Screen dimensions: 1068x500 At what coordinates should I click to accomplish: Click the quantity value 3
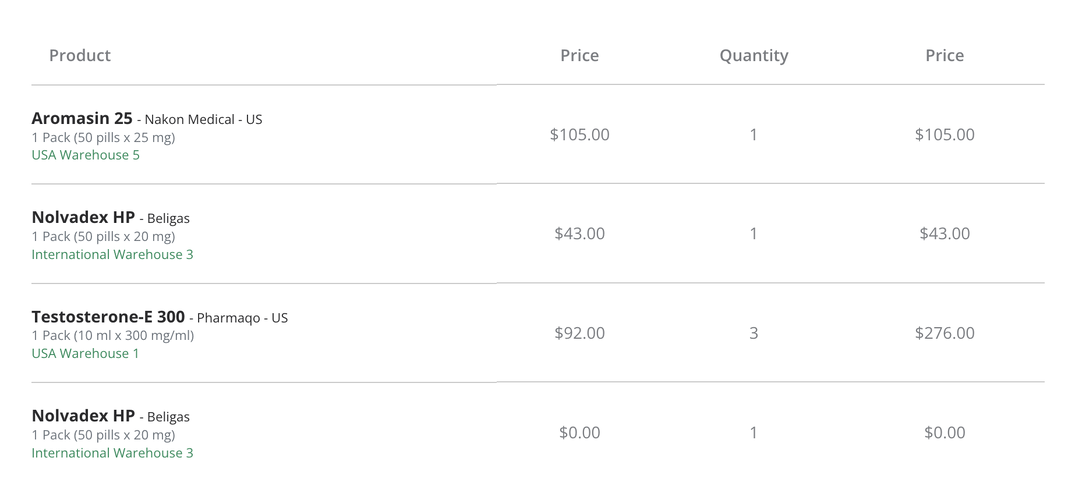click(753, 333)
